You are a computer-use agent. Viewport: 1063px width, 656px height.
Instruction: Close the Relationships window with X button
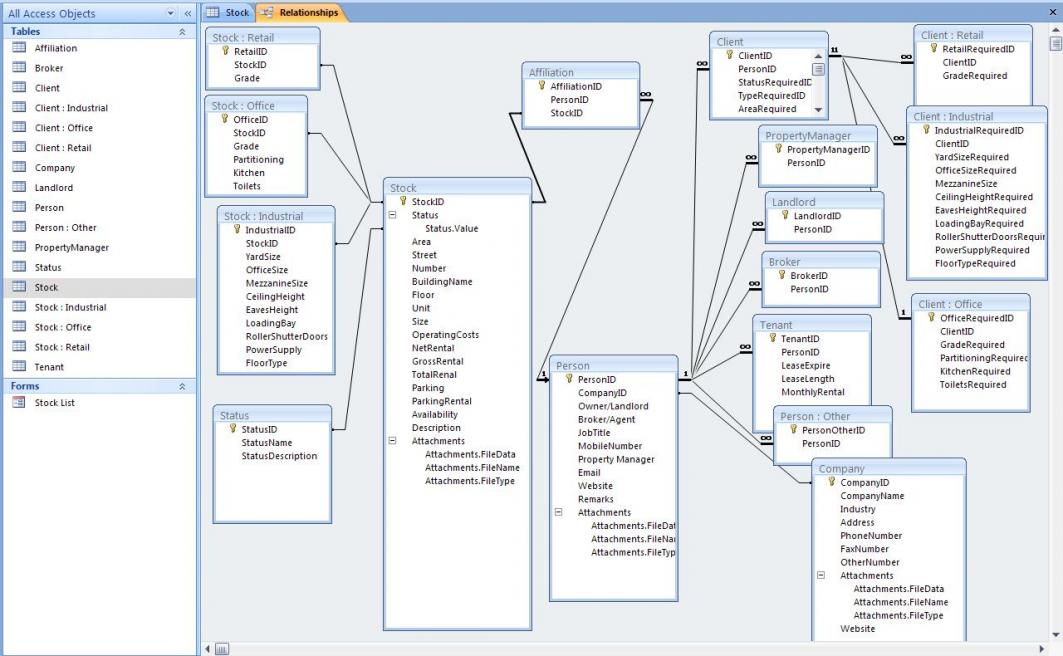(x=1054, y=12)
